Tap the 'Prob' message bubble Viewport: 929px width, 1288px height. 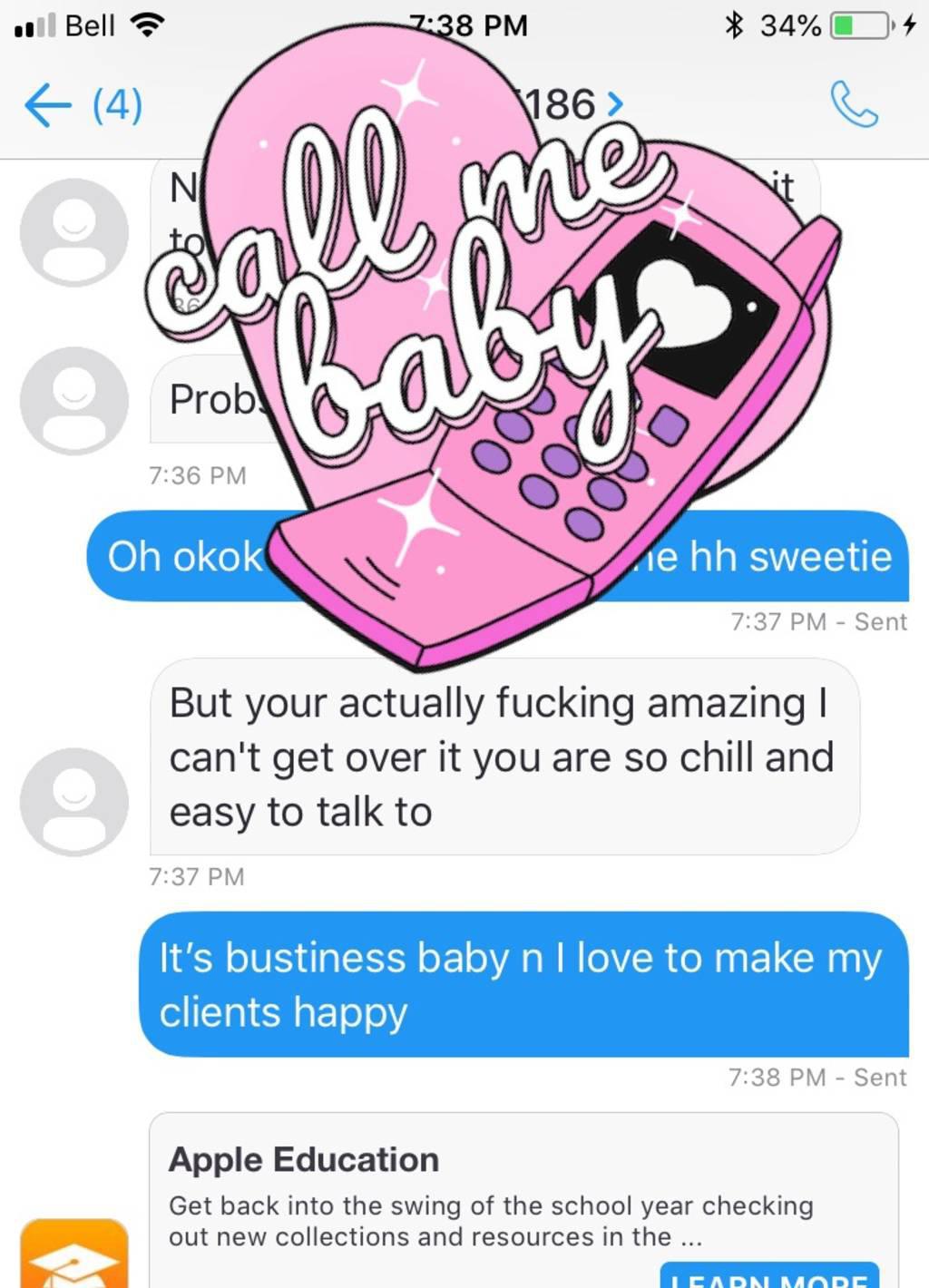[218, 399]
